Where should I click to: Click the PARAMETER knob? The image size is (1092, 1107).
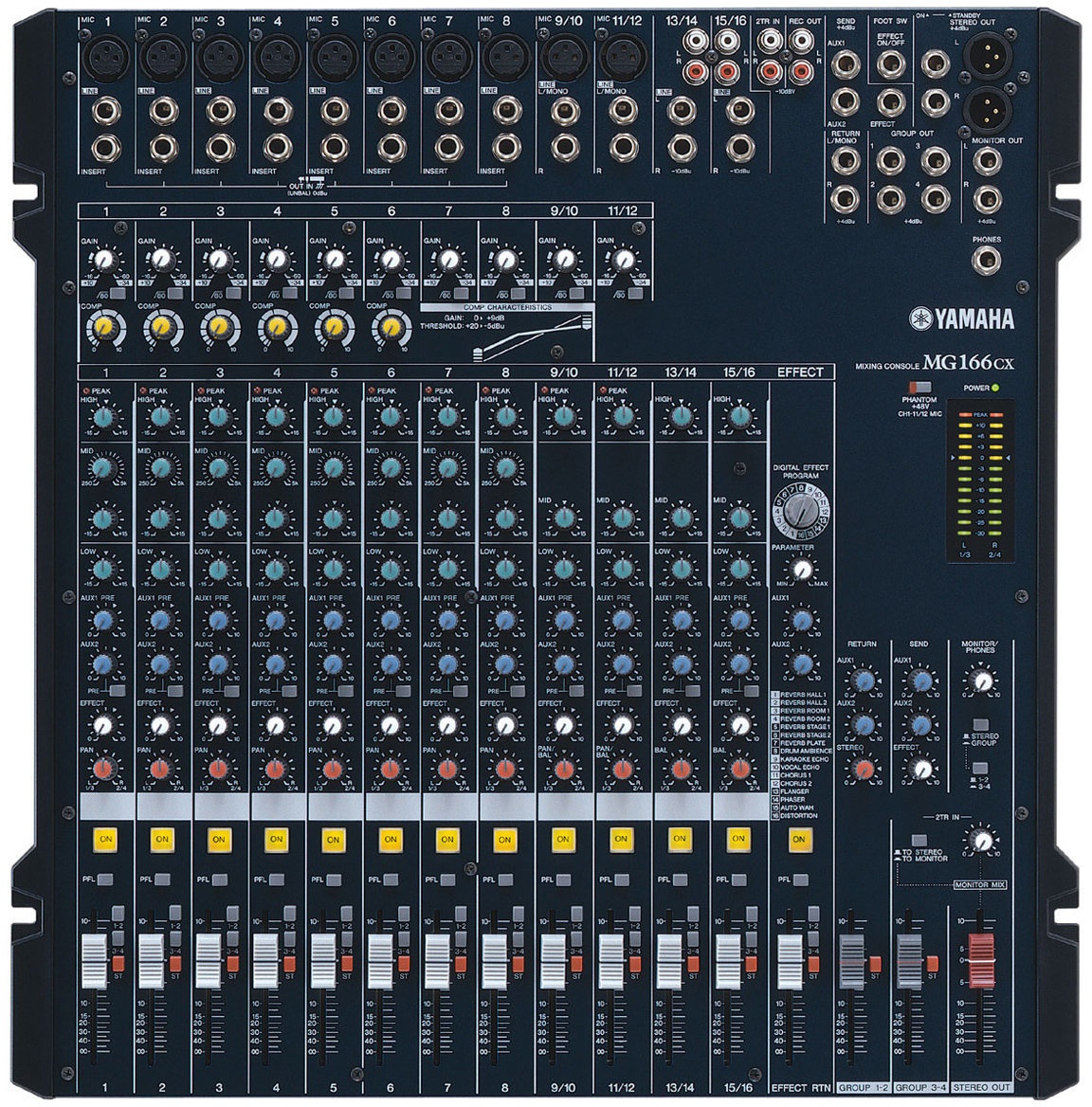coord(801,569)
